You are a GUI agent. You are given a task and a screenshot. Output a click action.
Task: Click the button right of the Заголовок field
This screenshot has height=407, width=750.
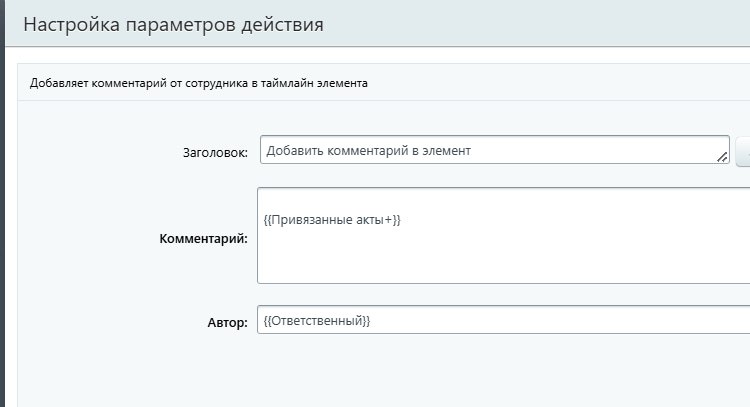743,151
